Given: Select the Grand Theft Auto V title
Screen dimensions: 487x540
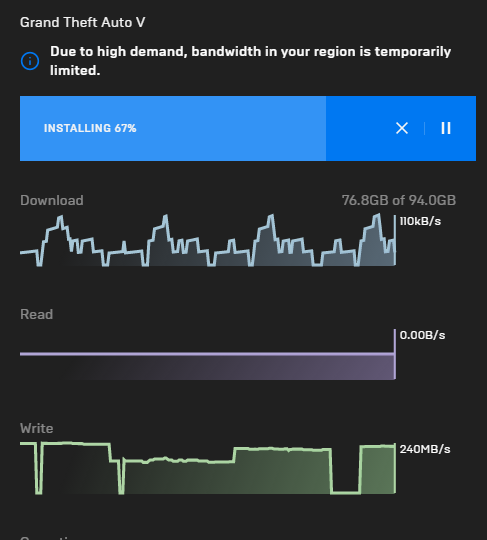Looking at the screenshot, I should [x=83, y=22].
